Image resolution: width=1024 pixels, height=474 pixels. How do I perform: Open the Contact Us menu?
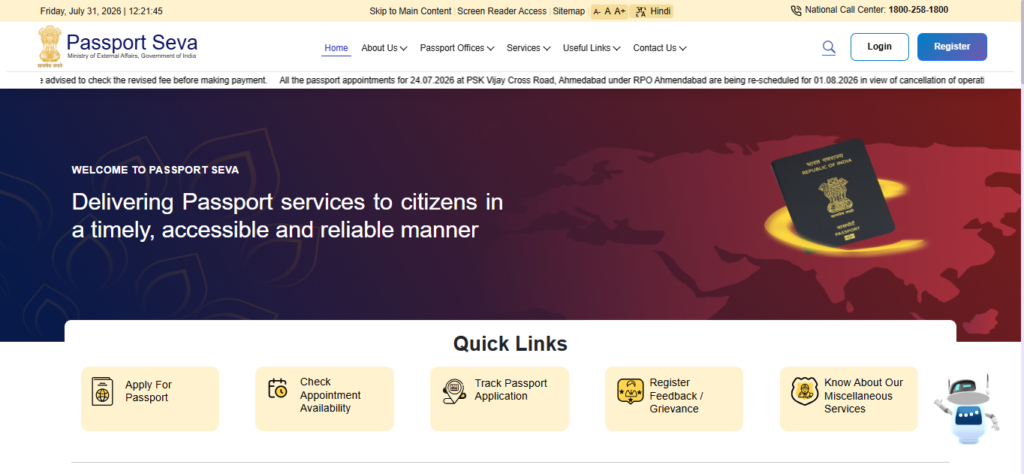pos(654,48)
